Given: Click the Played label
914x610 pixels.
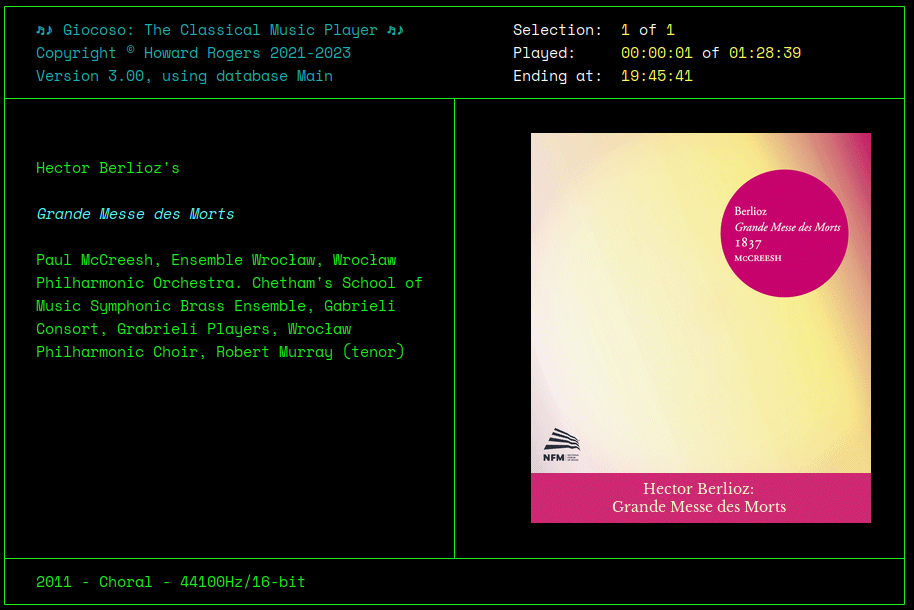Looking at the screenshot, I should 543,53.
